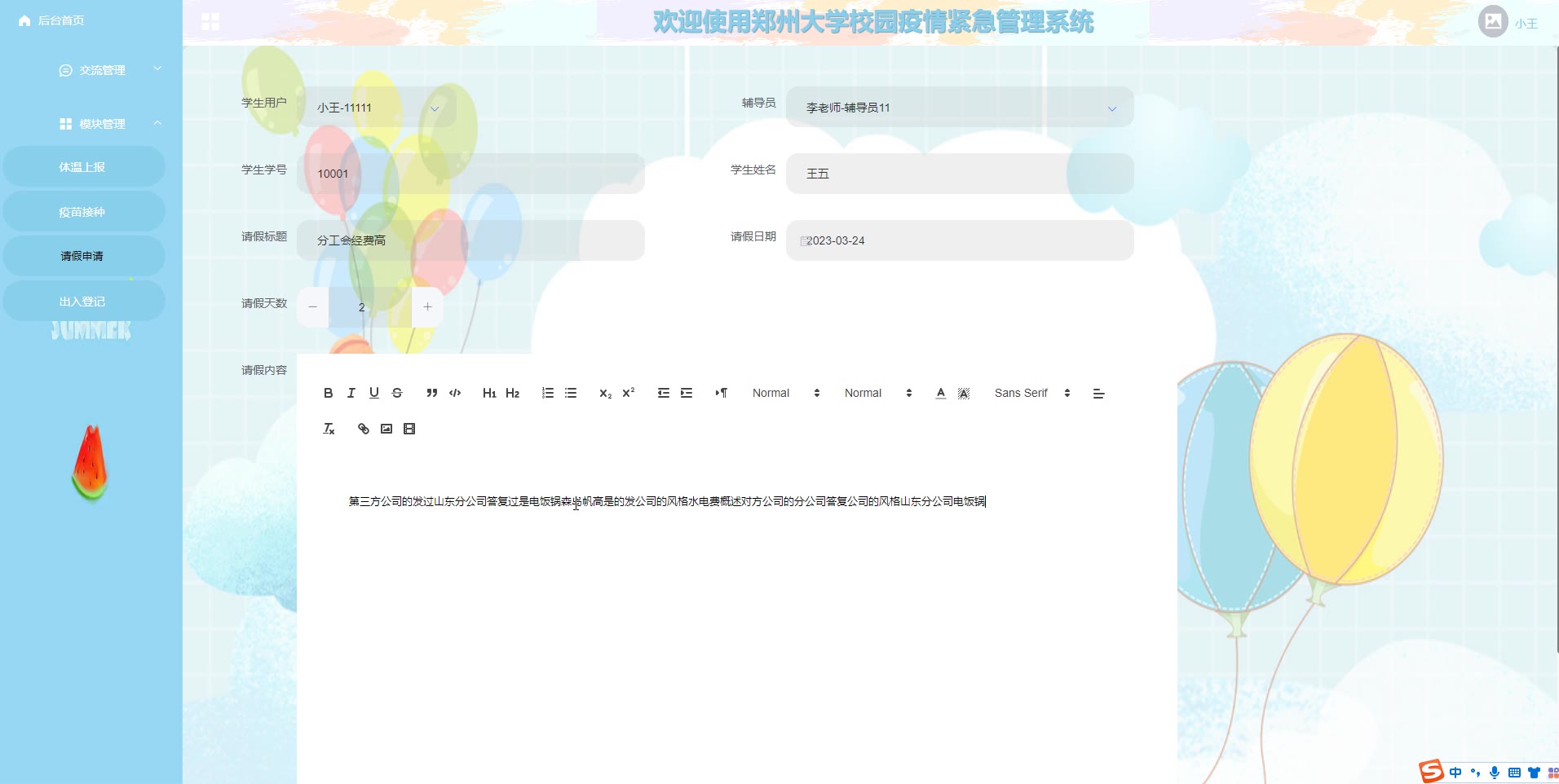Switch text direction to right-to-left
The height and width of the screenshot is (784, 1559).
coord(722,393)
